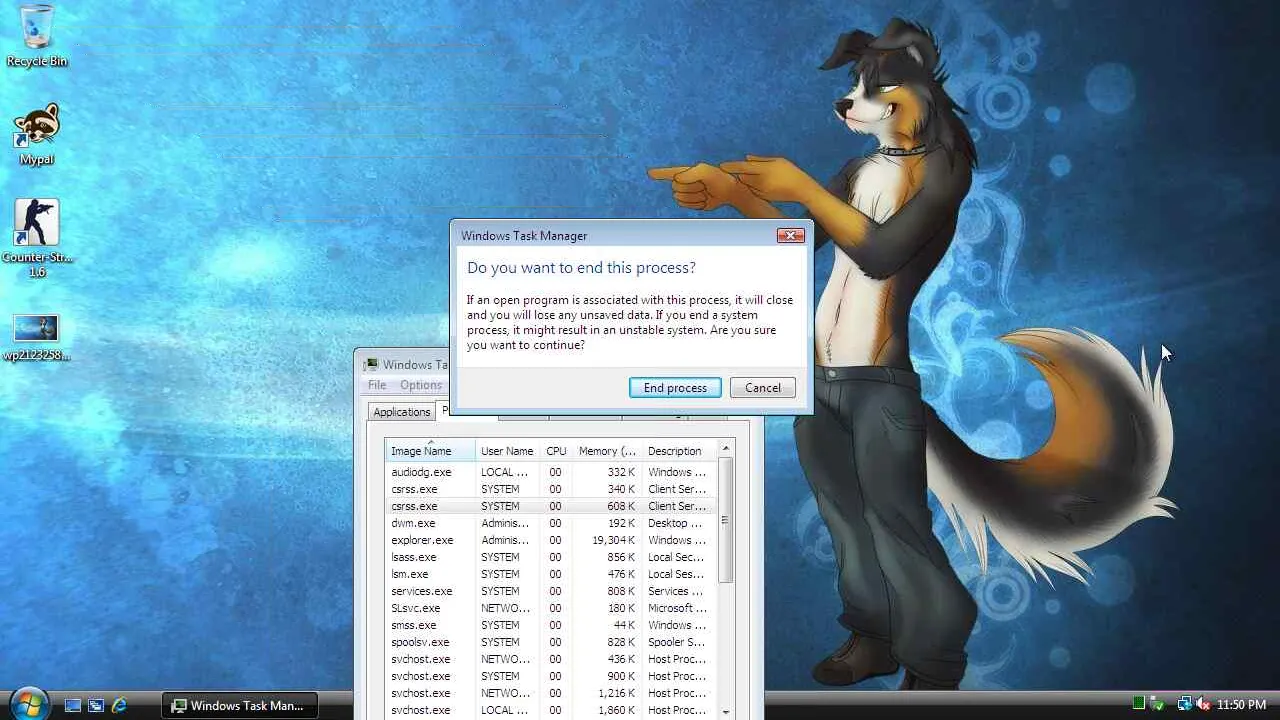Click the 44 K memory value
The height and width of the screenshot is (720, 1280).
tap(624, 625)
